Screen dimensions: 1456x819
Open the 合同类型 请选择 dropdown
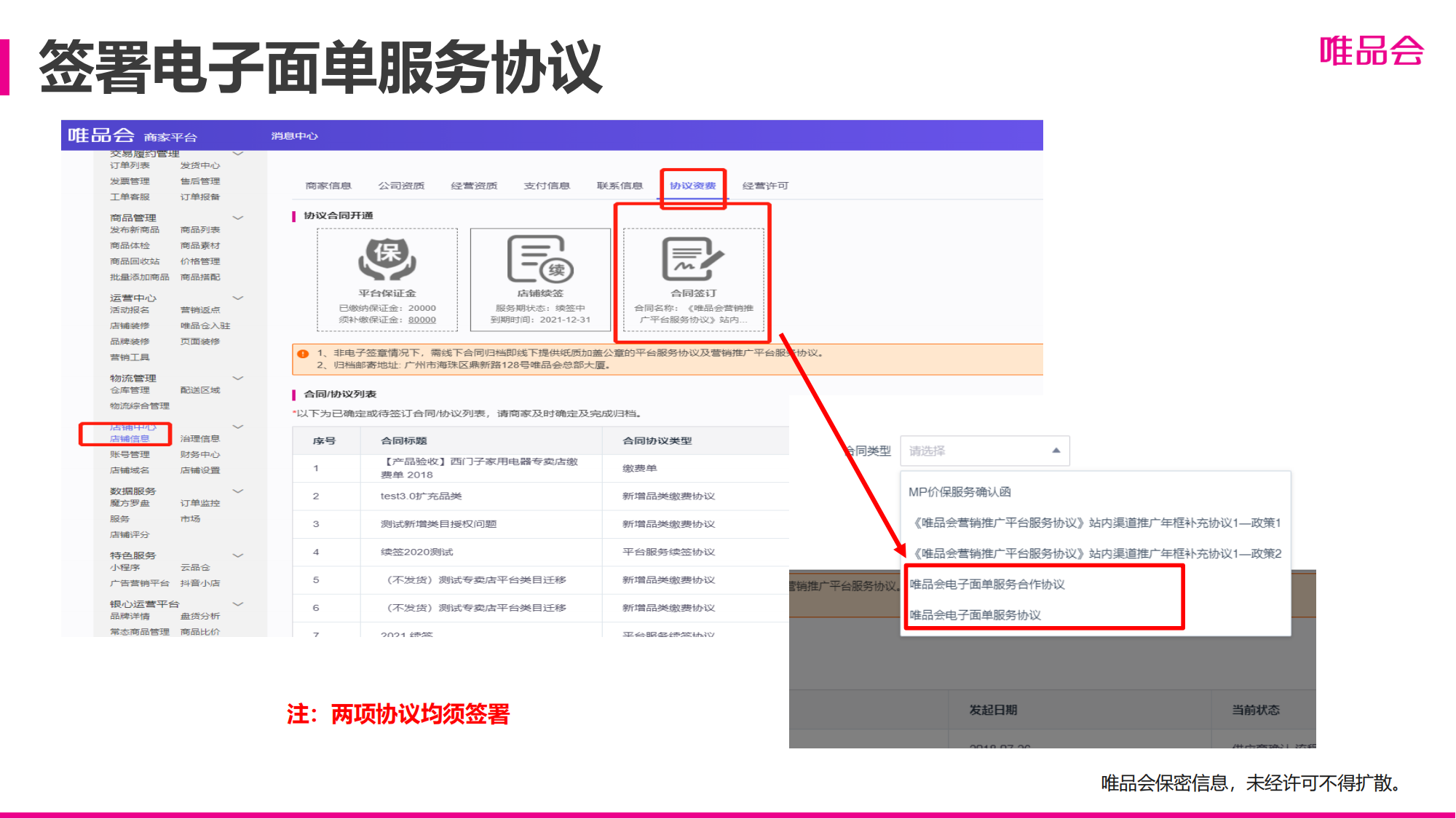coord(985,451)
